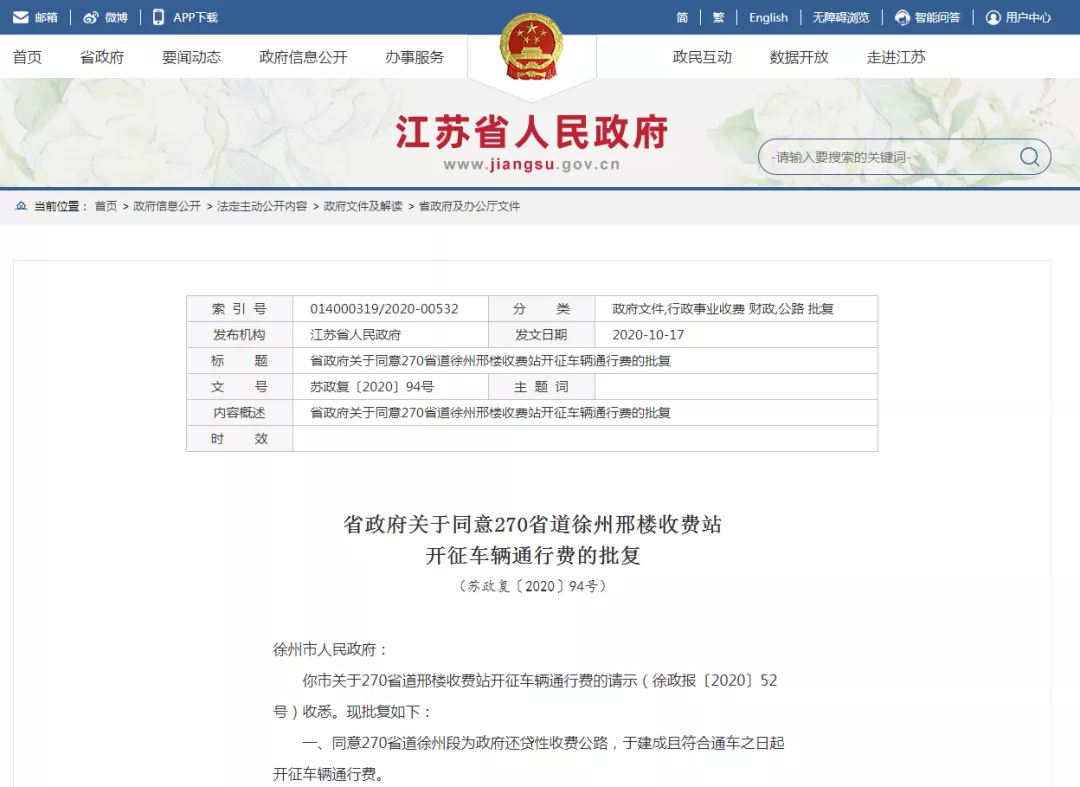The image size is (1080, 787).
Task: Click the 用户中心 user icon
Action: click(x=993, y=17)
